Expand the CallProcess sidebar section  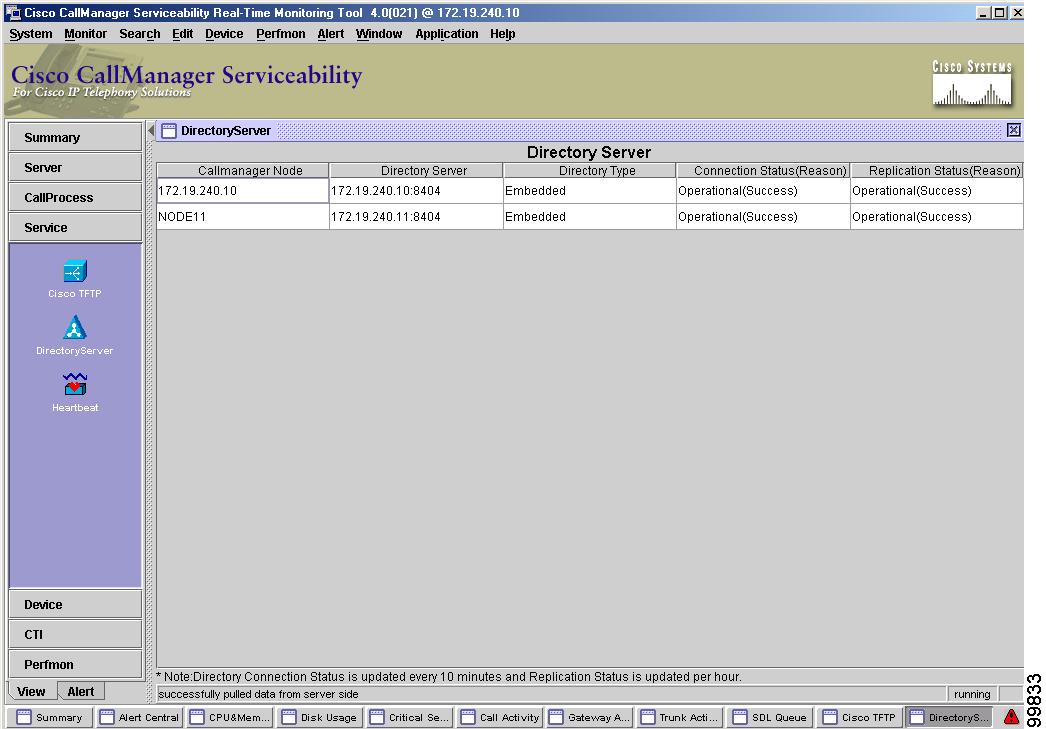tap(75, 197)
